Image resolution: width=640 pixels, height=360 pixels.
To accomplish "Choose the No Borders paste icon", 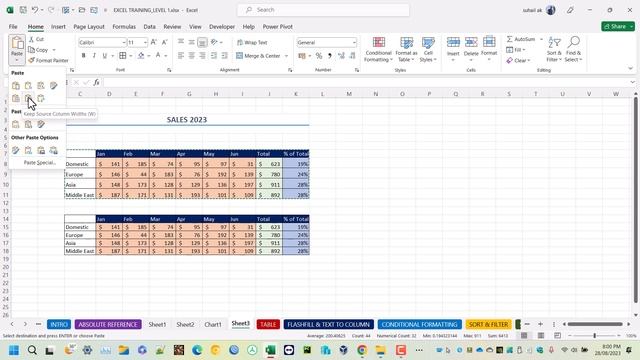I will (x=16, y=98).
